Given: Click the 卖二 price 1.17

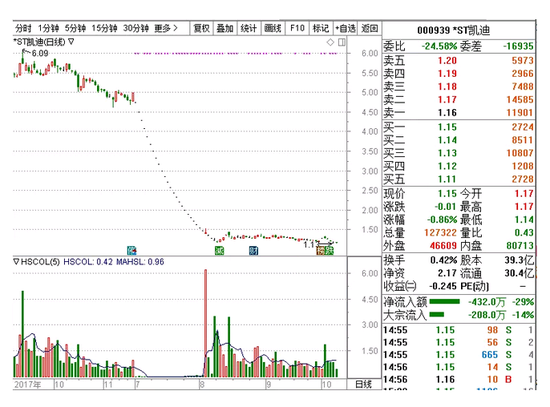Looking at the screenshot, I should (447, 99).
